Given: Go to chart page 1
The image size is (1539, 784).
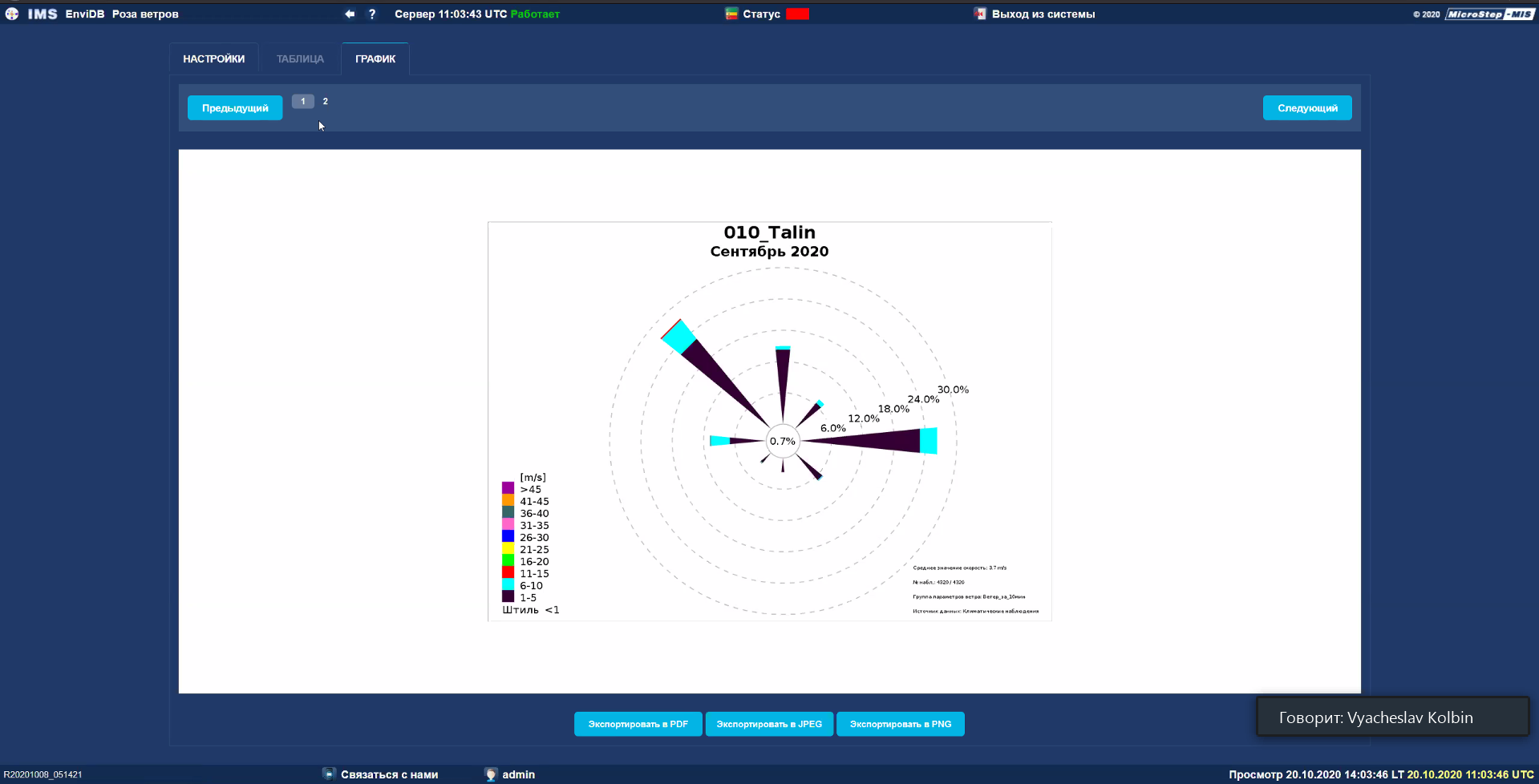Looking at the screenshot, I should (303, 101).
